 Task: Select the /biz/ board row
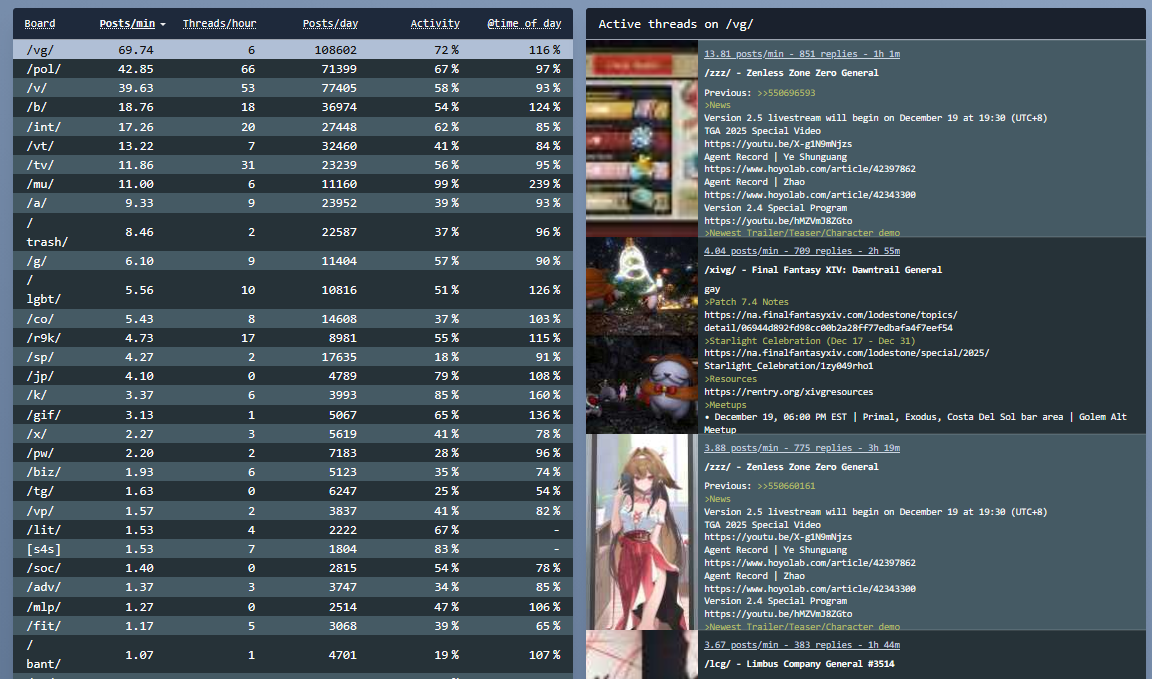(292, 472)
